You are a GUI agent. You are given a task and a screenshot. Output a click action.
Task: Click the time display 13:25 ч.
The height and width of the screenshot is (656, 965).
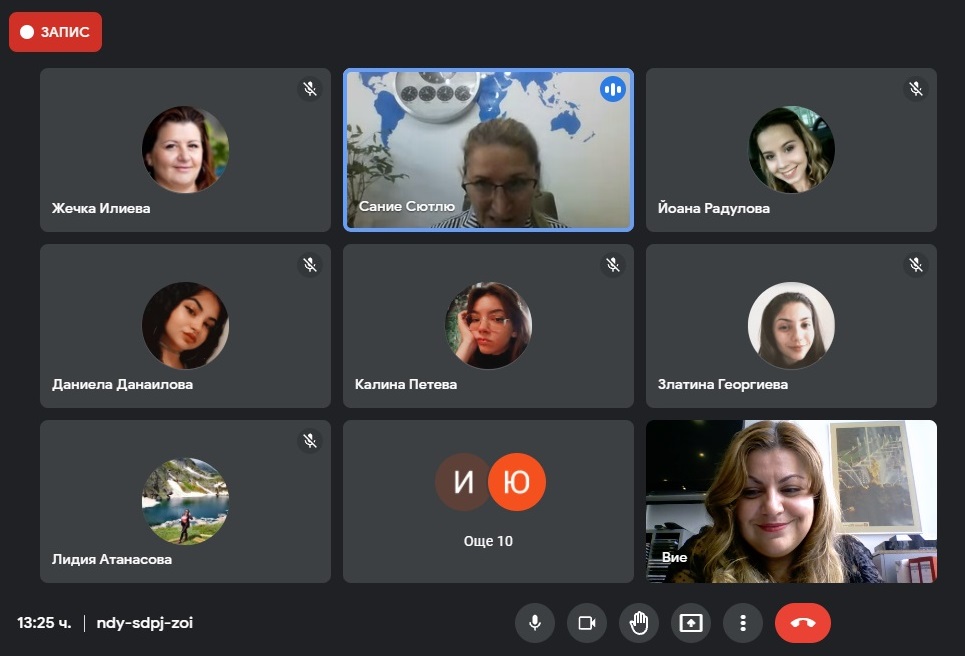click(44, 623)
